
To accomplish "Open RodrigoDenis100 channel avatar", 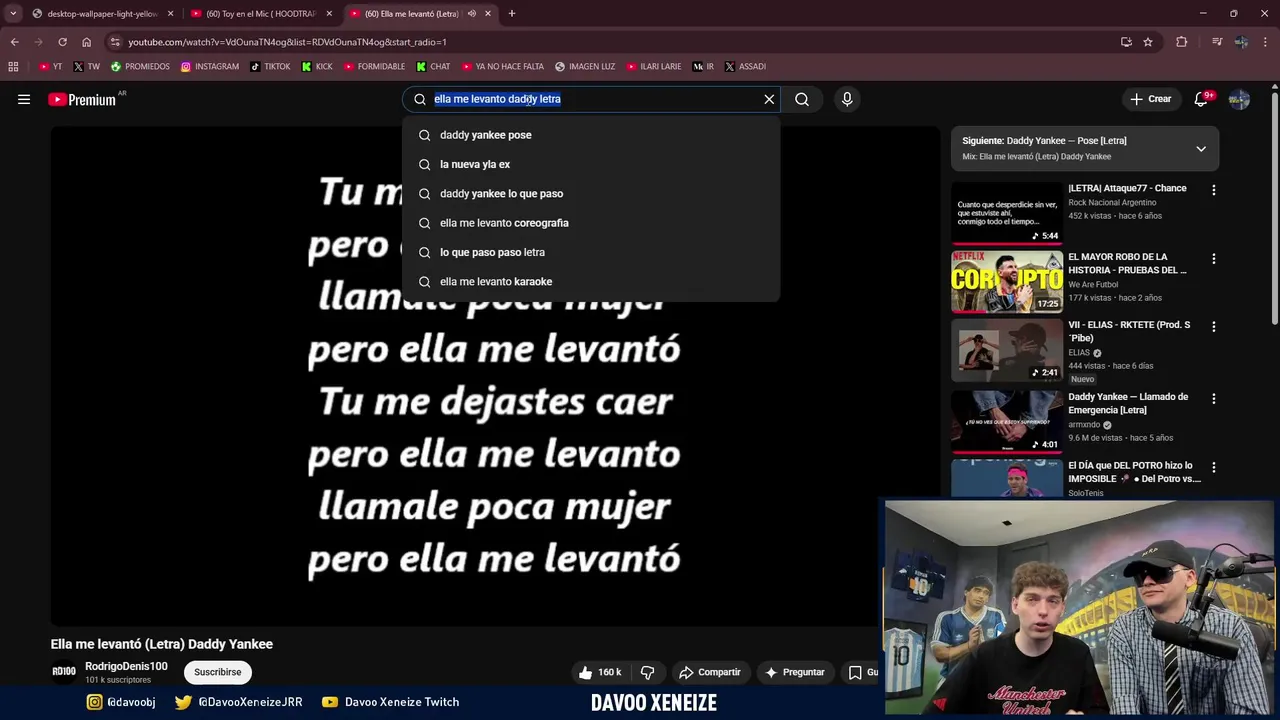I will pyautogui.click(x=64, y=671).
